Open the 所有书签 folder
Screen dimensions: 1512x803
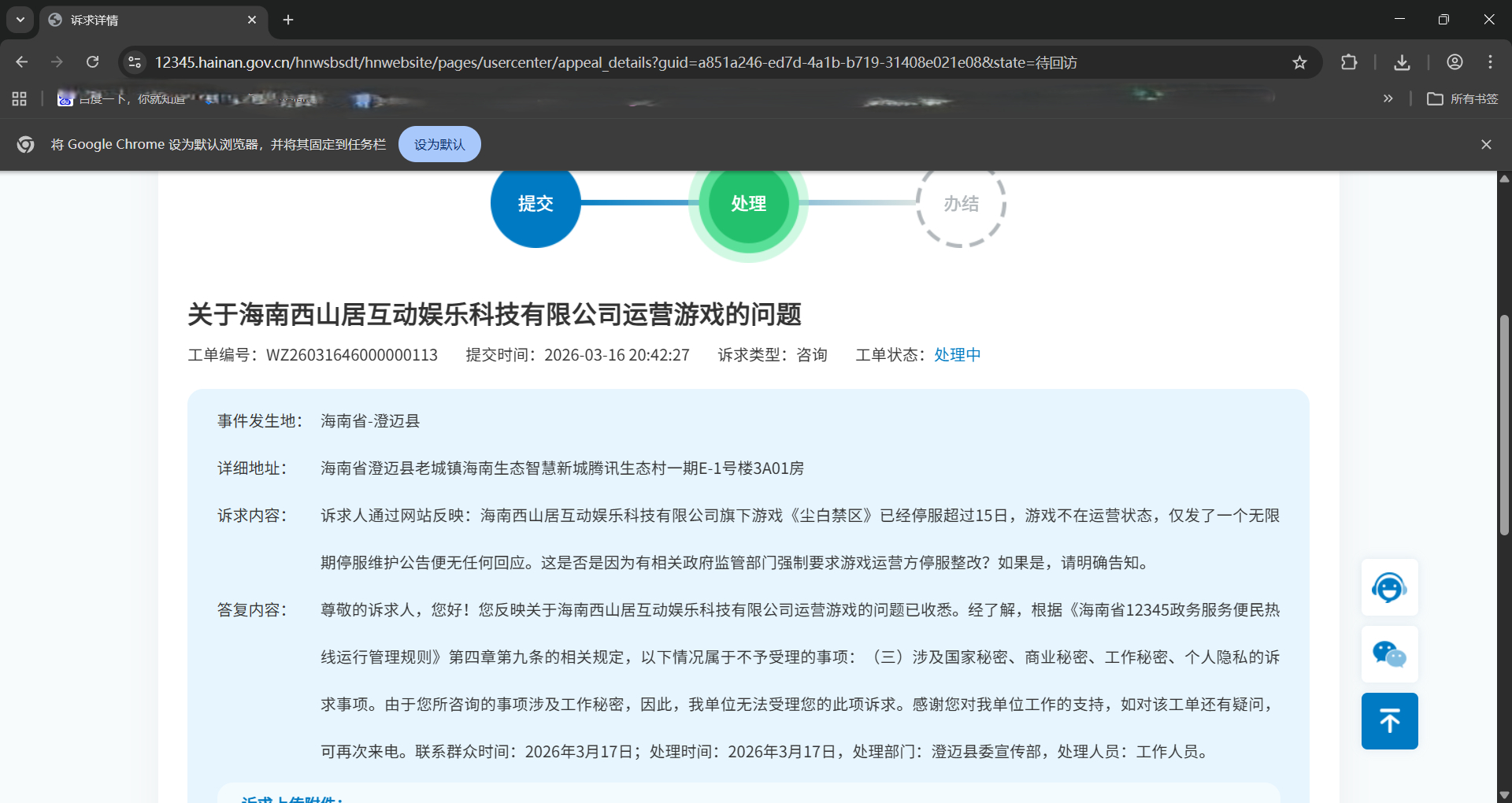pos(1462,98)
